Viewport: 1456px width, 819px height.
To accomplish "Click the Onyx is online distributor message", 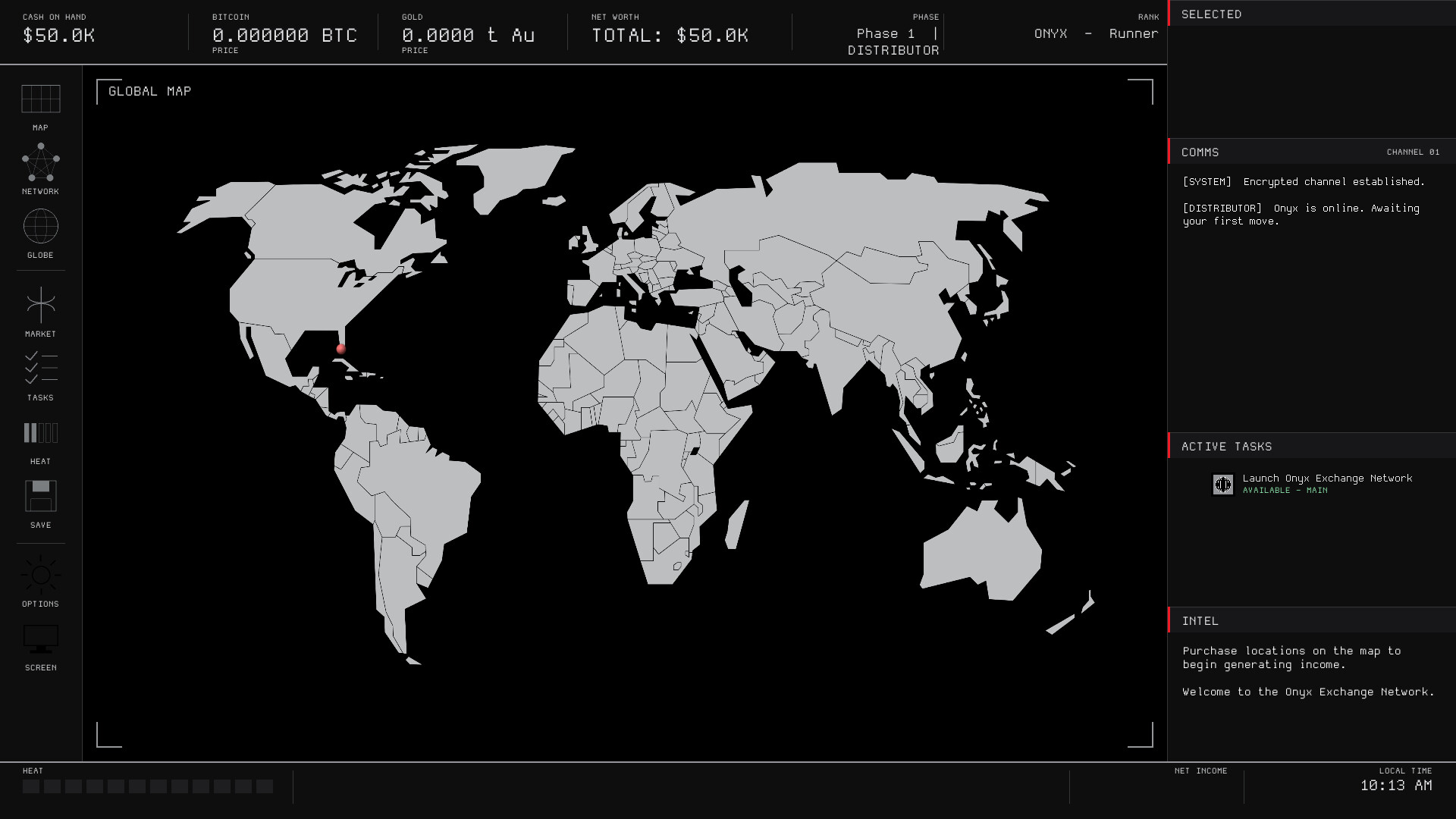I will 1301,215.
